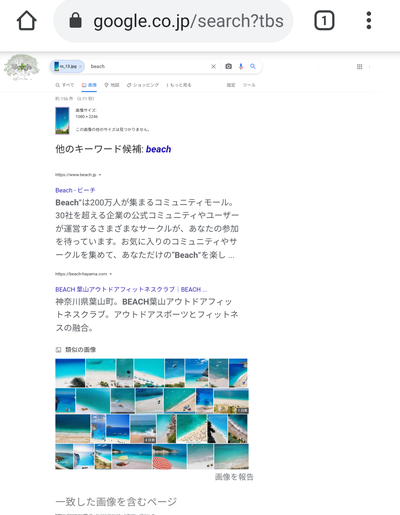Open the Beach - ビーチ result link
This screenshot has width=400, height=515.
coord(75,190)
